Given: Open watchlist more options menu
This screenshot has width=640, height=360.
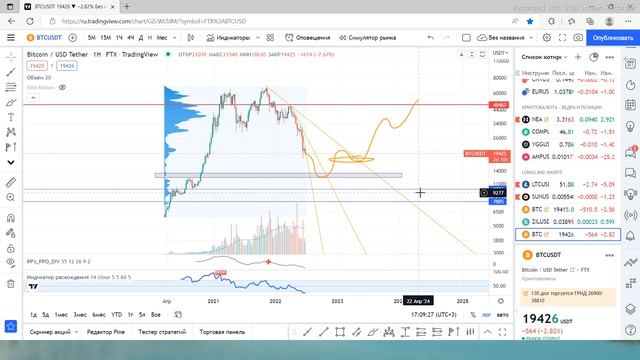Looking at the screenshot, I should point(610,57).
